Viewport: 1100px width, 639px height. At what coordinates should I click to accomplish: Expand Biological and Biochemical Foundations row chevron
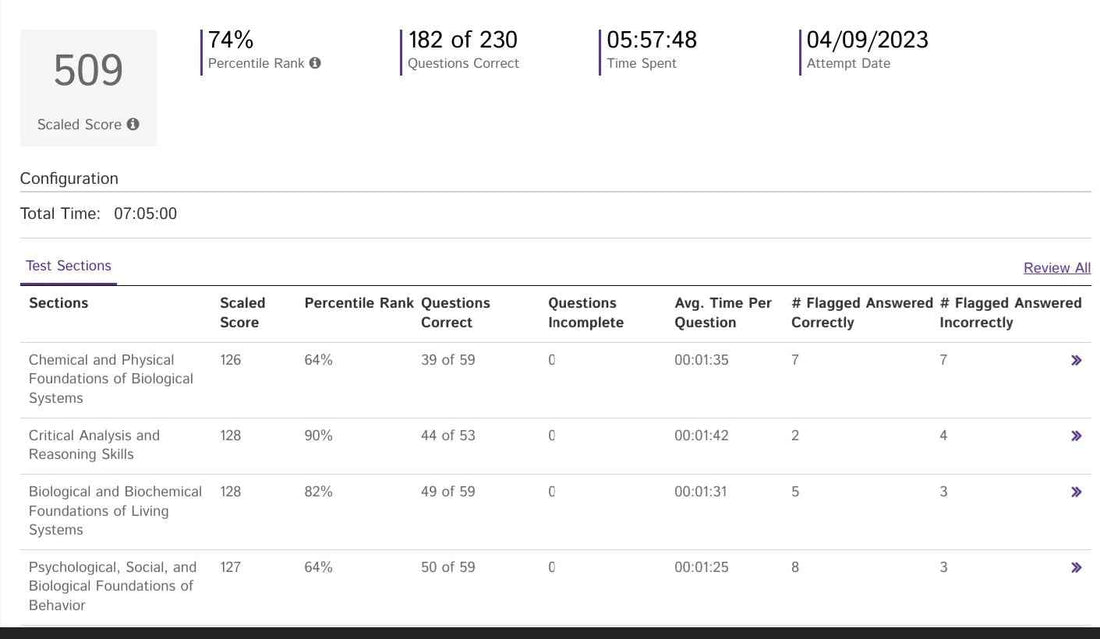coord(1076,492)
